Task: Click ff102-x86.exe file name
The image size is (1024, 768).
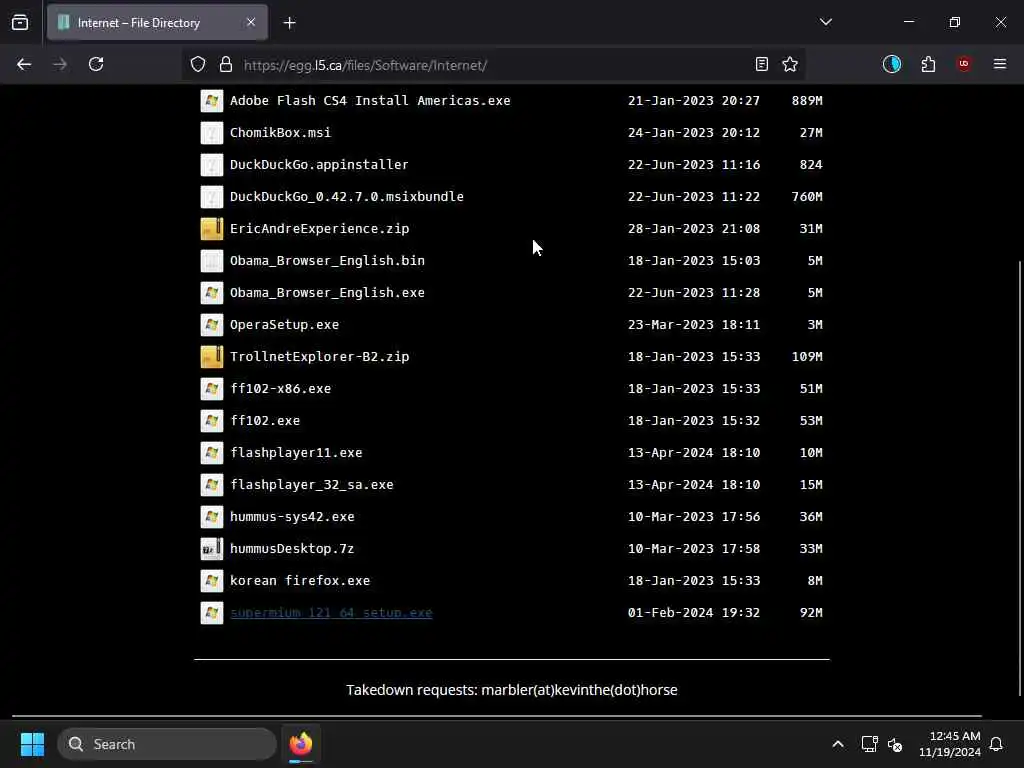Action: pos(280,389)
